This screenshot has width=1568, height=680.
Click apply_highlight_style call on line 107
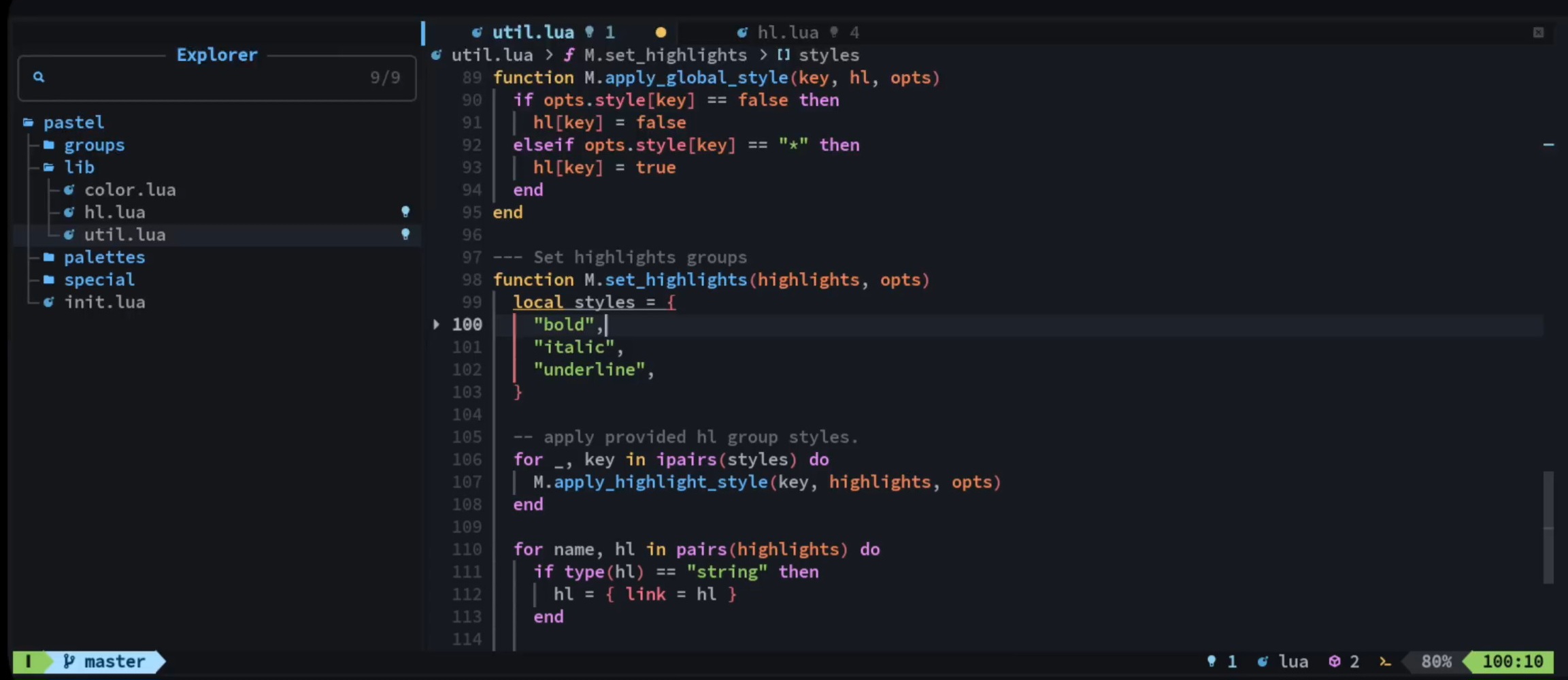[x=661, y=482]
